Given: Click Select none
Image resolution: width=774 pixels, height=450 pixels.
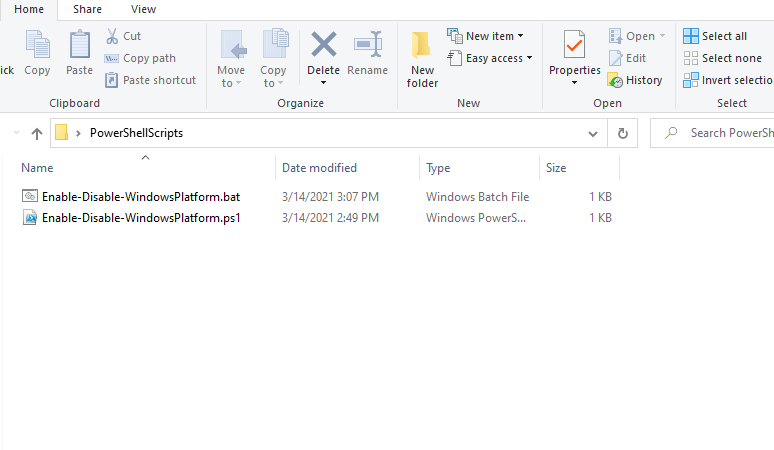Looking at the screenshot, I should click(723, 58).
